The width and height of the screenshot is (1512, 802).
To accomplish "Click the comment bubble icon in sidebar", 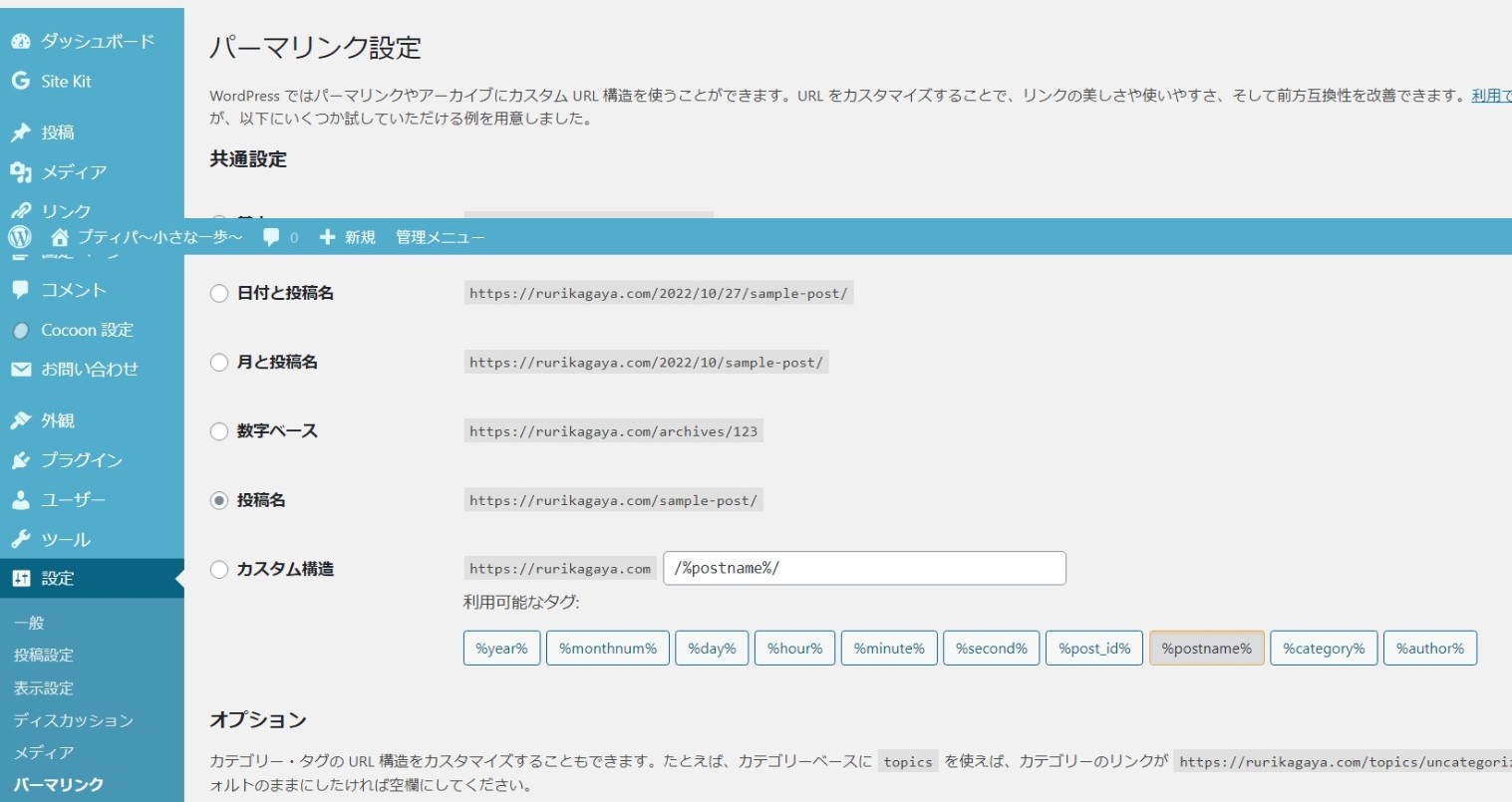I will point(21,290).
